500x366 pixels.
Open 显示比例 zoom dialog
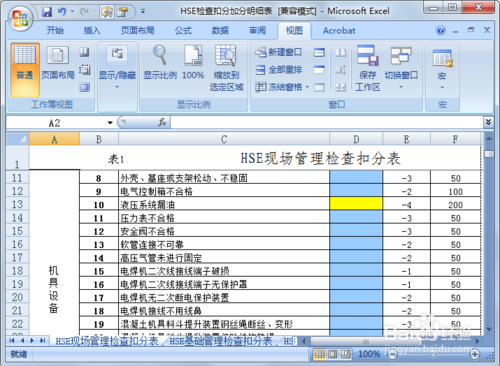pos(160,63)
